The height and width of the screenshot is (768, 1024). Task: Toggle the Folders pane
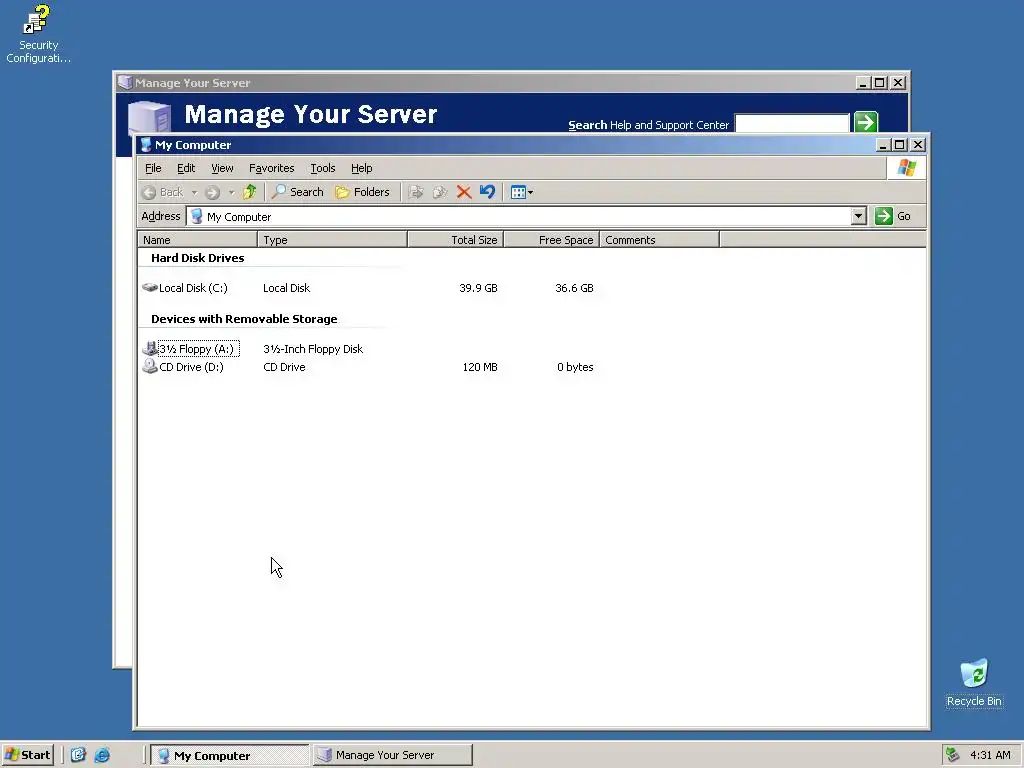coord(362,192)
